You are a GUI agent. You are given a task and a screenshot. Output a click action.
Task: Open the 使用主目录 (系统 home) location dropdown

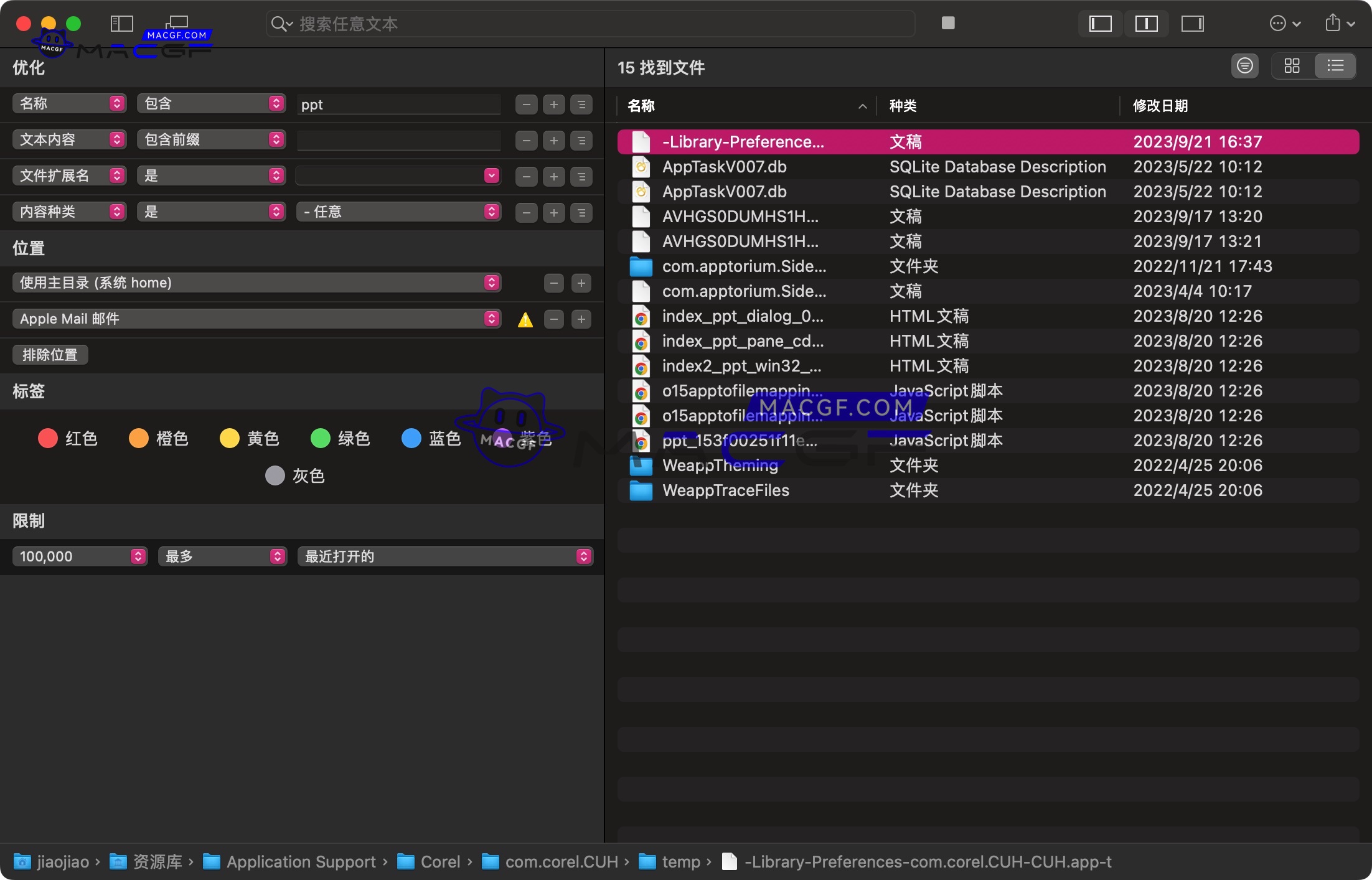(x=491, y=283)
